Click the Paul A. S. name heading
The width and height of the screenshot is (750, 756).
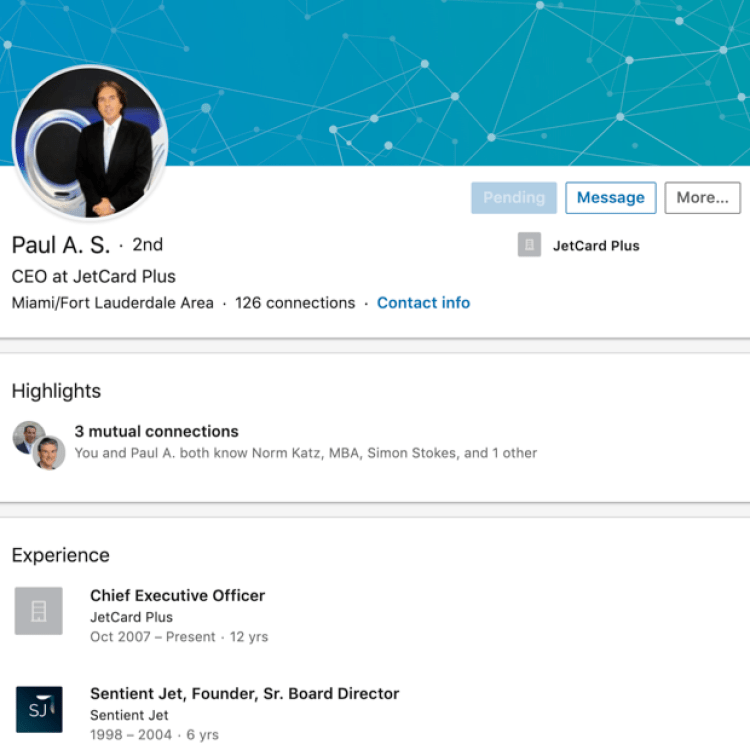(x=61, y=246)
